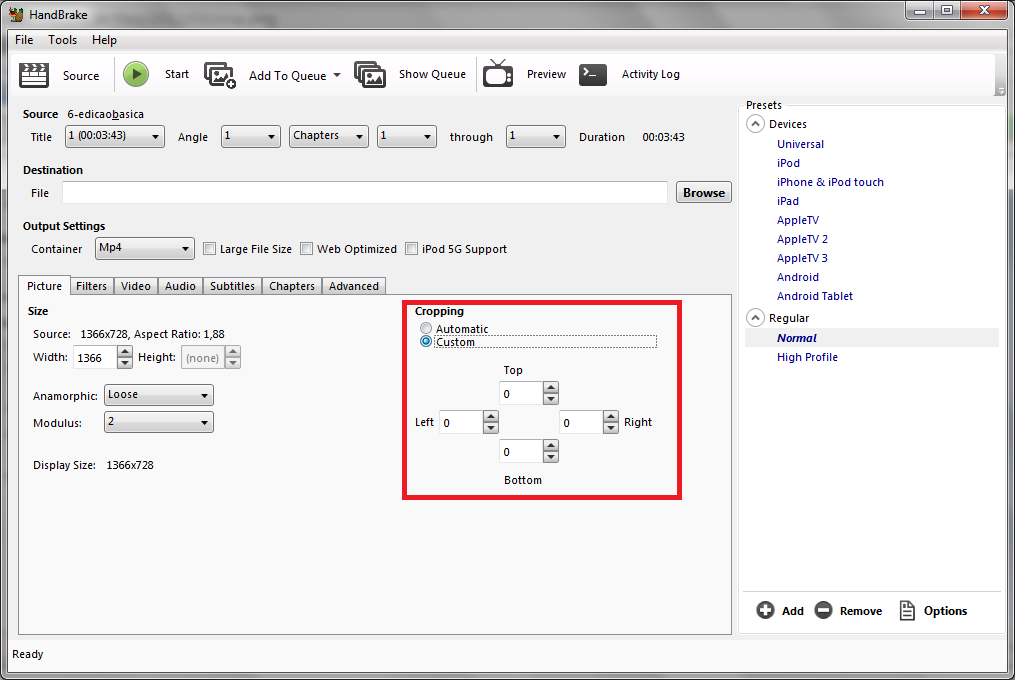The image size is (1015, 680).
Task: Collapse the Regular presets group
Action: coord(755,318)
